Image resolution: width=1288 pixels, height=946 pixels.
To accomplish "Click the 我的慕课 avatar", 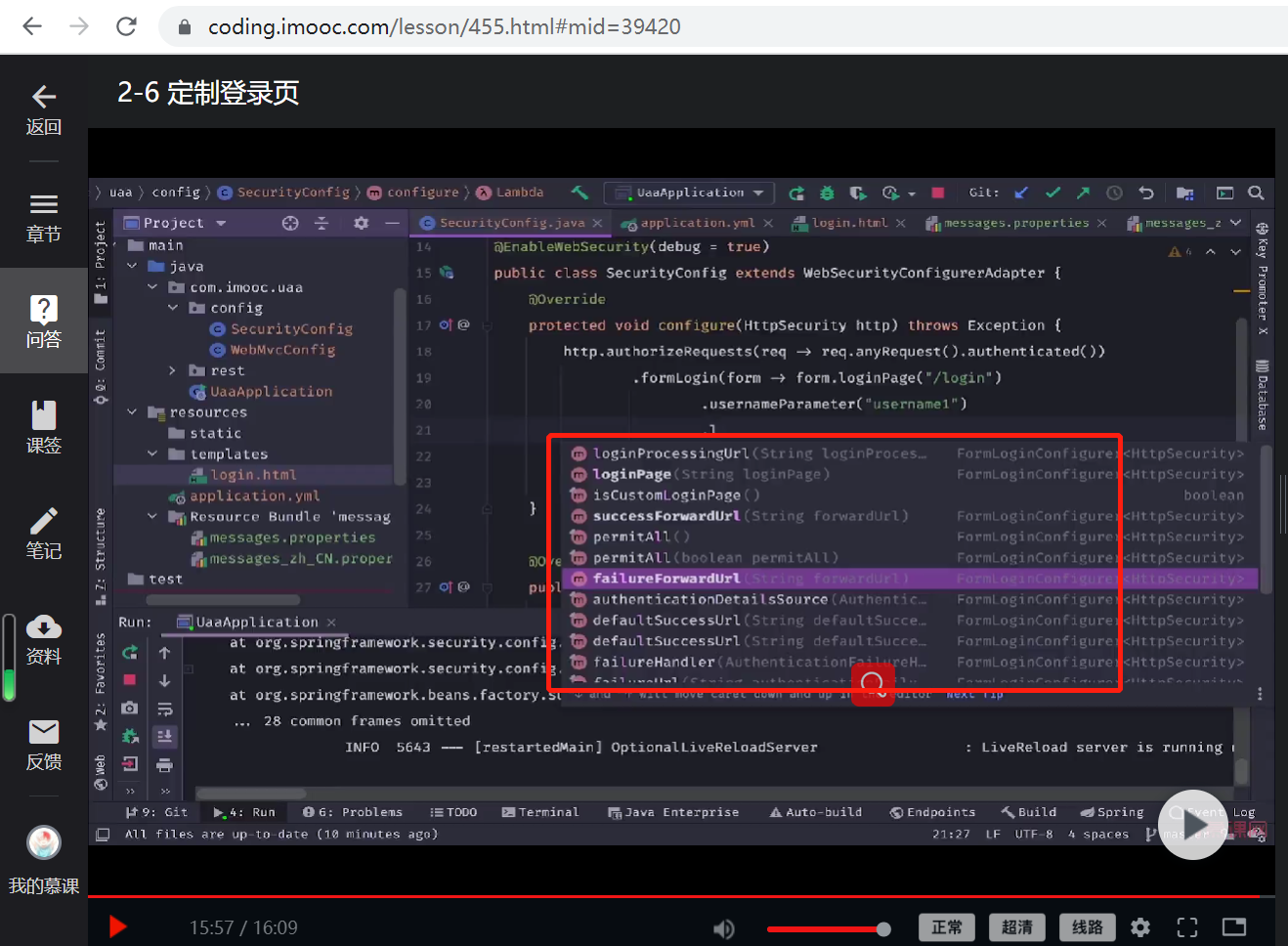I will tap(44, 842).
